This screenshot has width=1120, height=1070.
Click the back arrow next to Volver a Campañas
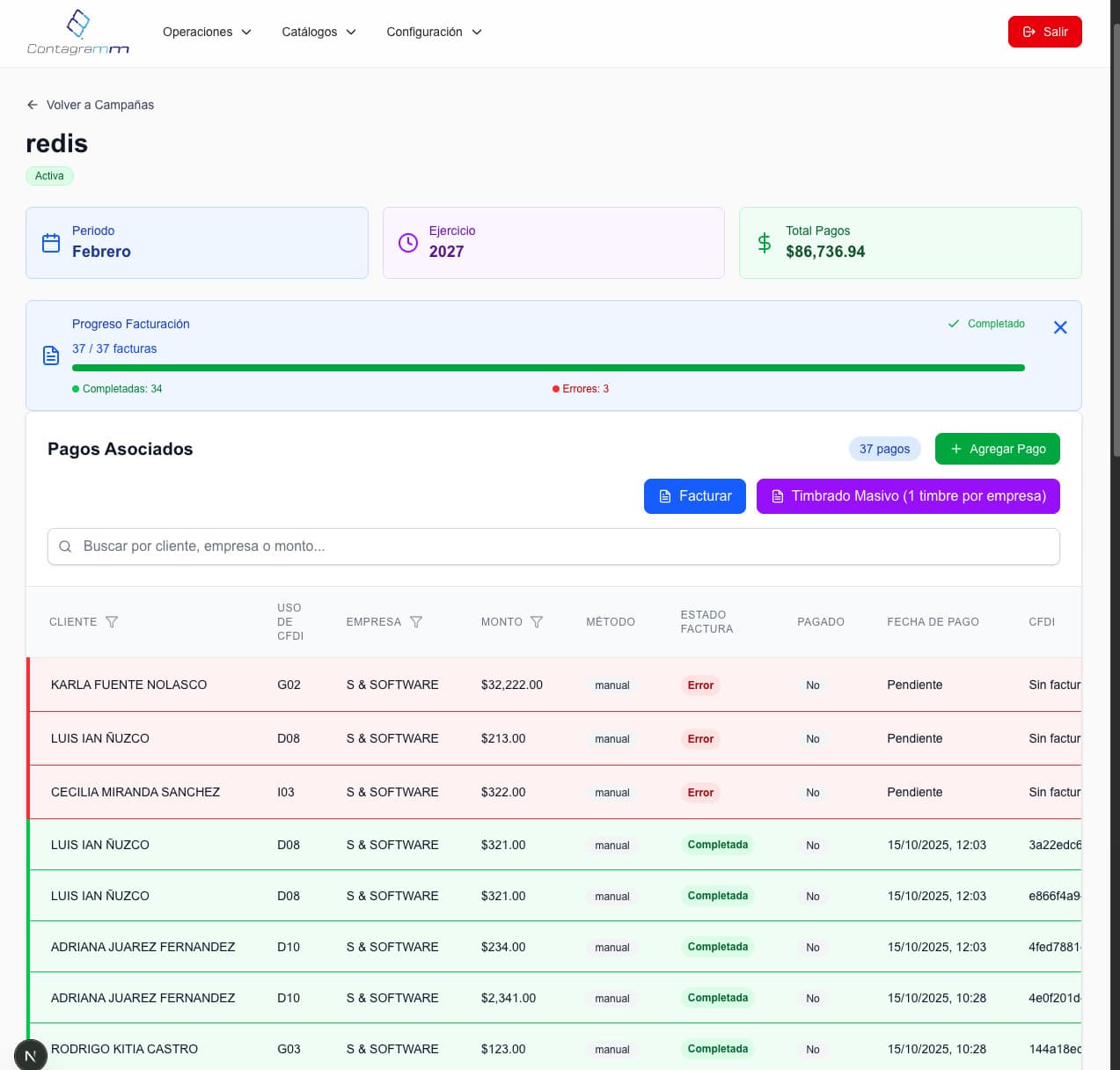(x=33, y=105)
